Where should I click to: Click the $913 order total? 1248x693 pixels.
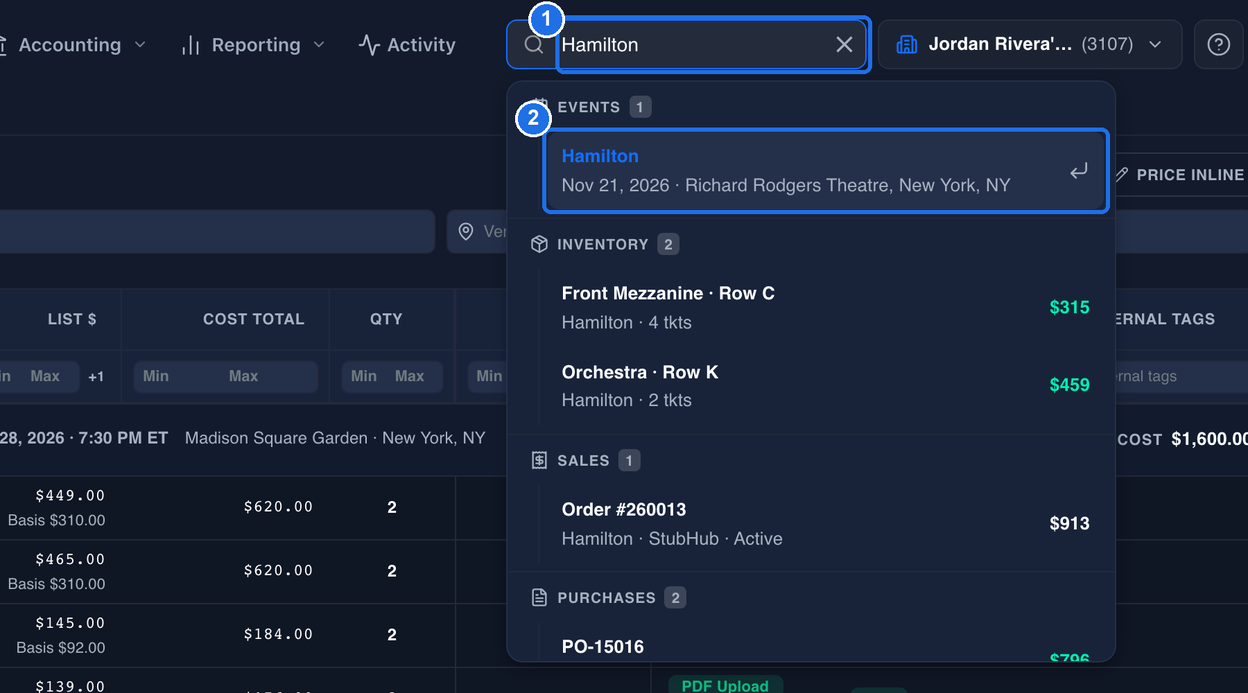tap(1069, 523)
